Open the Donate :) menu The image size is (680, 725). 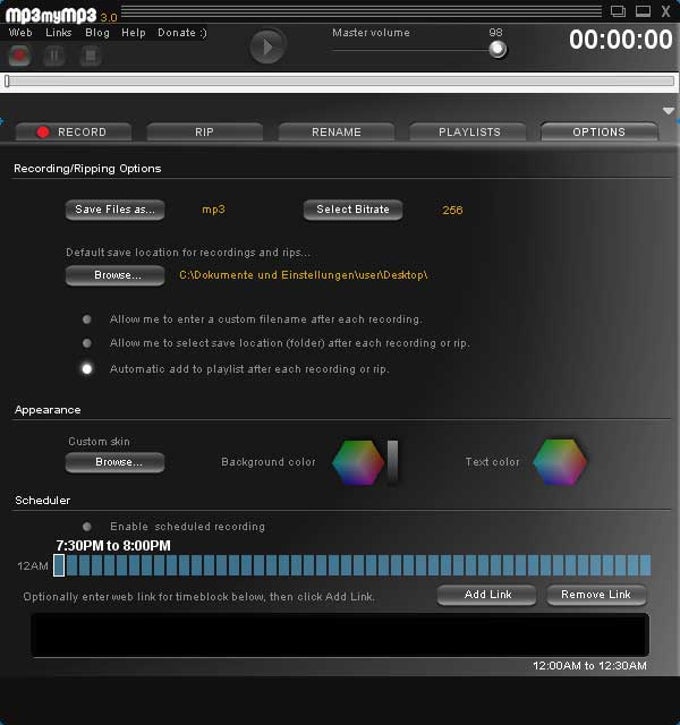[x=182, y=33]
